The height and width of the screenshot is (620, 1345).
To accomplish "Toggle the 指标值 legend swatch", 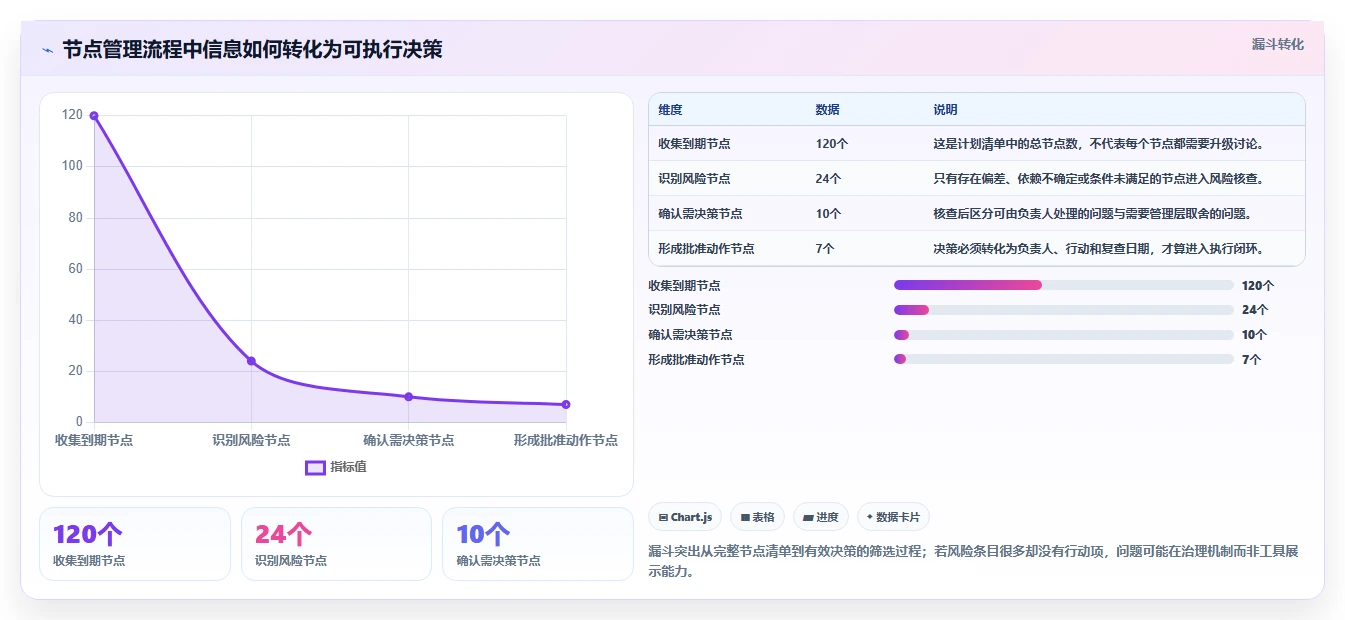I will (x=315, y=467).
